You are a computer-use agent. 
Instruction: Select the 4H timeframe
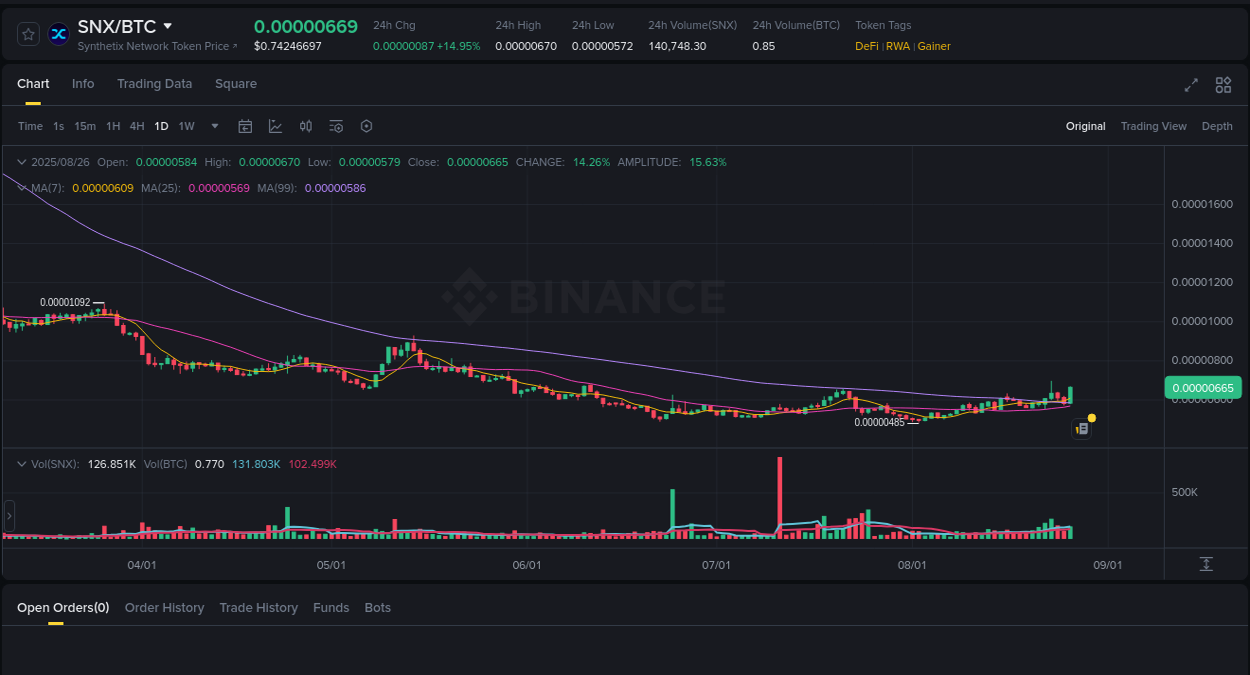tap(137, 126)
